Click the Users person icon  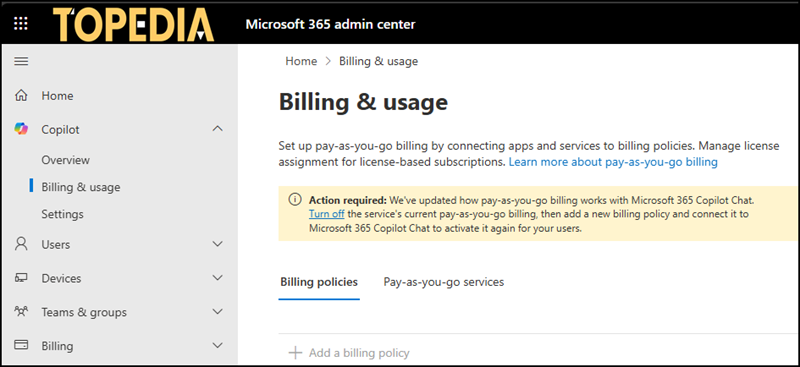21,244
